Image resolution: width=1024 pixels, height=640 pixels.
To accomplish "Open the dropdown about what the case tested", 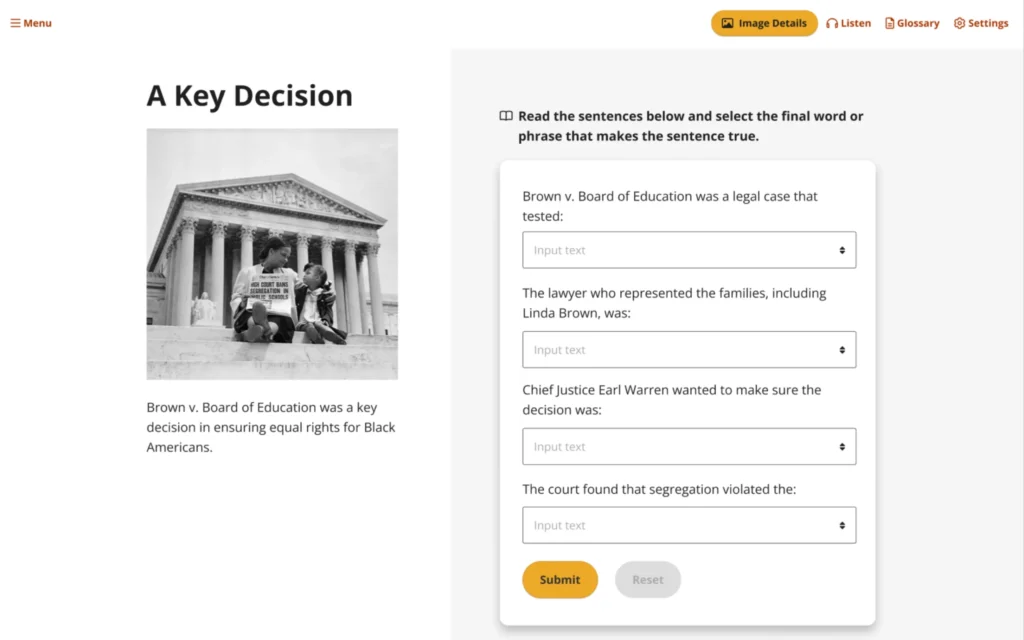I will (x=689, y=249).
